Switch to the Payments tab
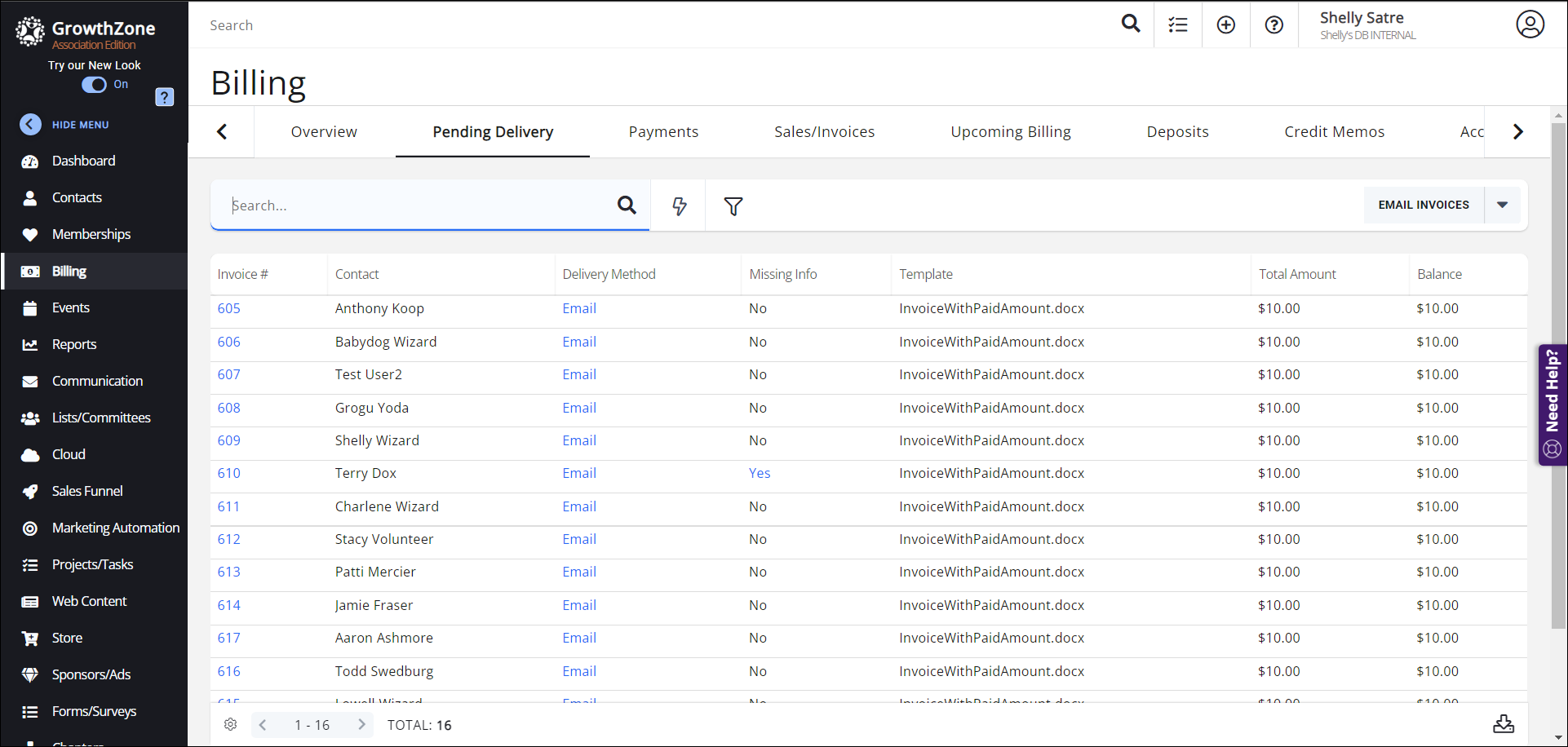 tap(663, 132)
